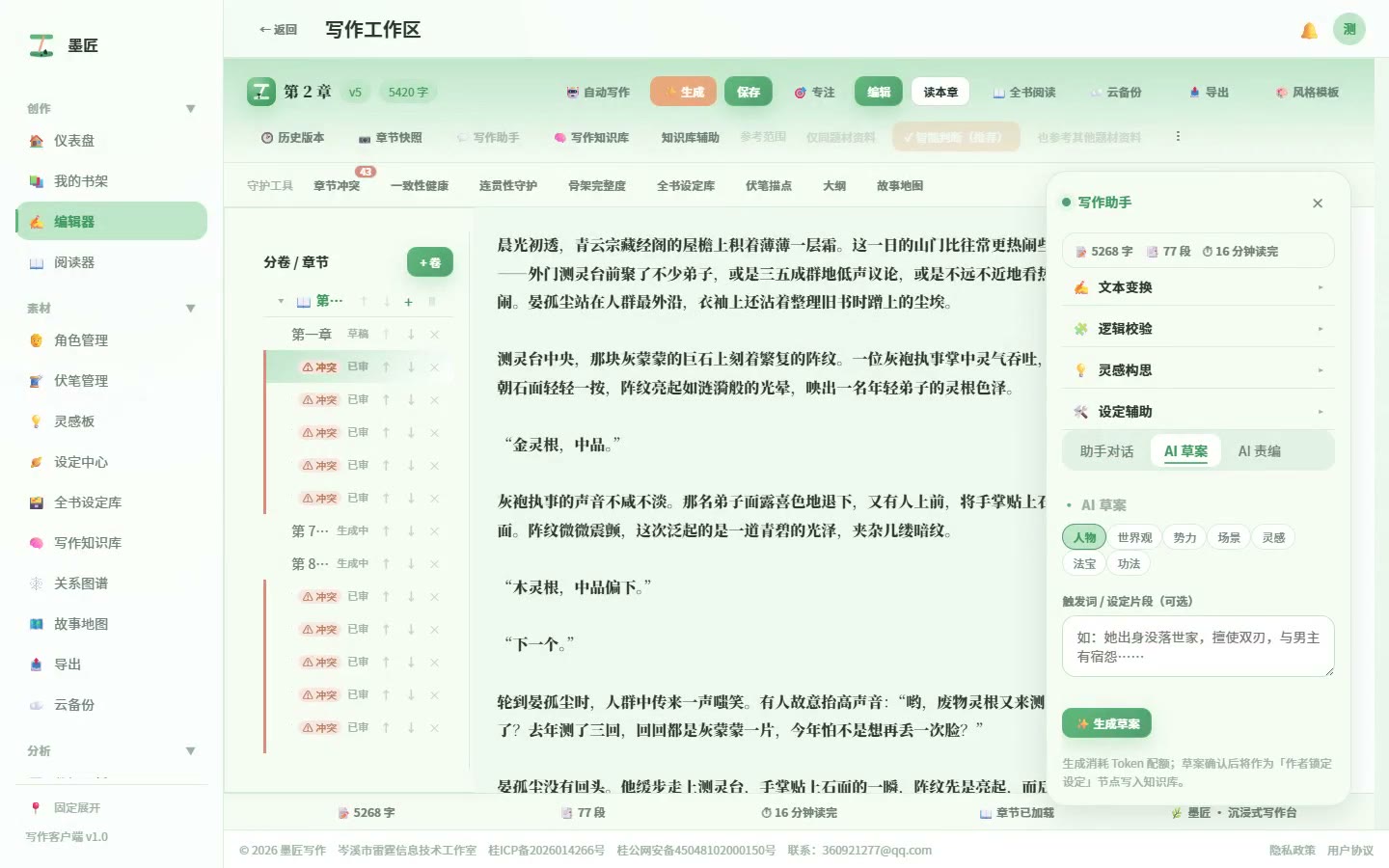Click the notification bell icon
The image size is (1389, 868).
point(1309,30)
